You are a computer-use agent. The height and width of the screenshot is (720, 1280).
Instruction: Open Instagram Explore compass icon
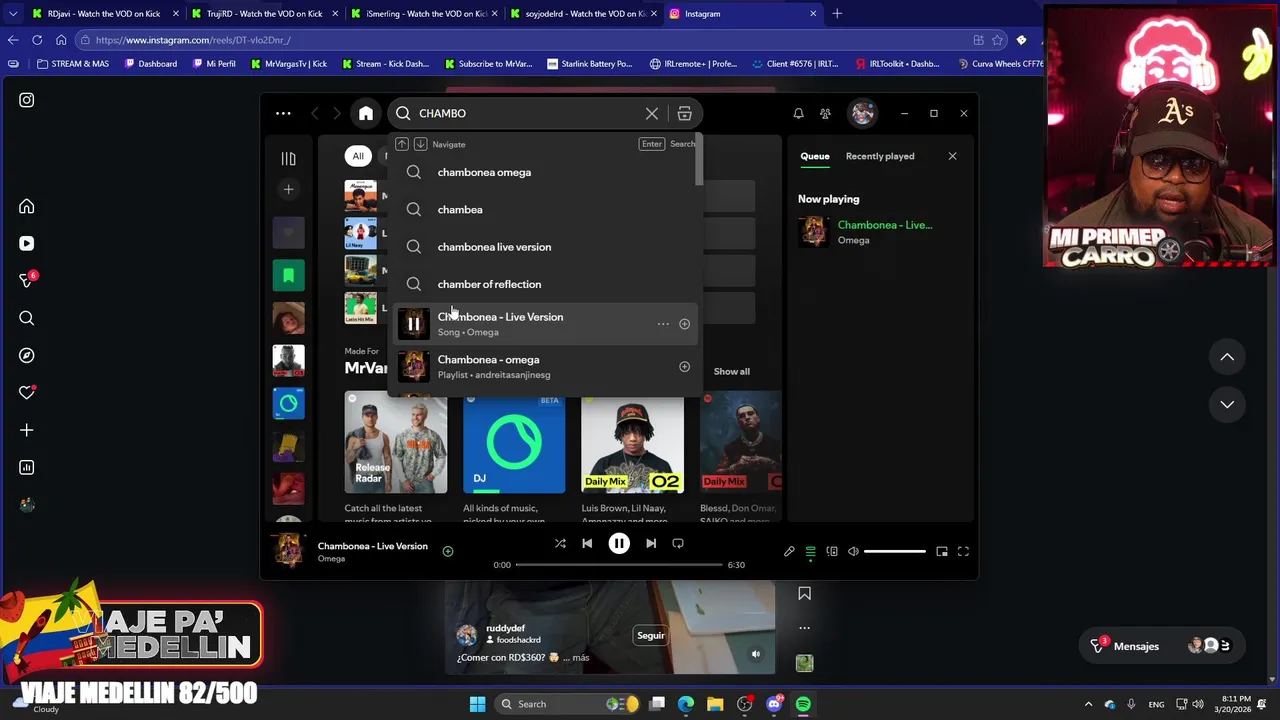(27, 356)
